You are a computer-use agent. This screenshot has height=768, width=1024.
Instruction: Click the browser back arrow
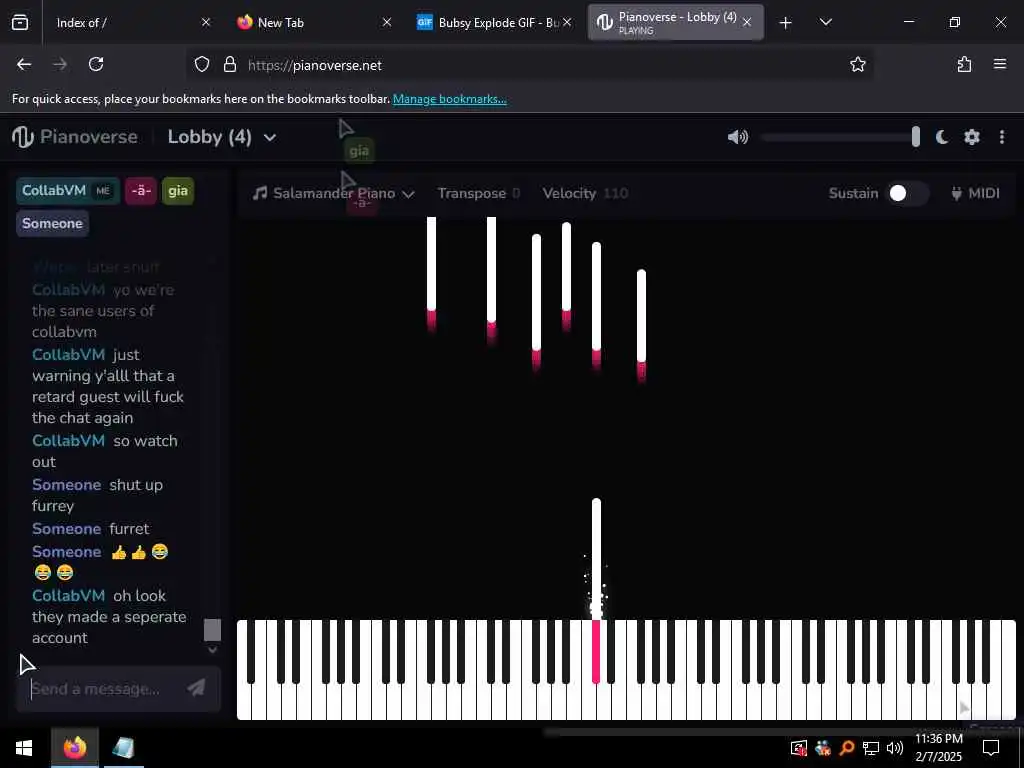24,64
